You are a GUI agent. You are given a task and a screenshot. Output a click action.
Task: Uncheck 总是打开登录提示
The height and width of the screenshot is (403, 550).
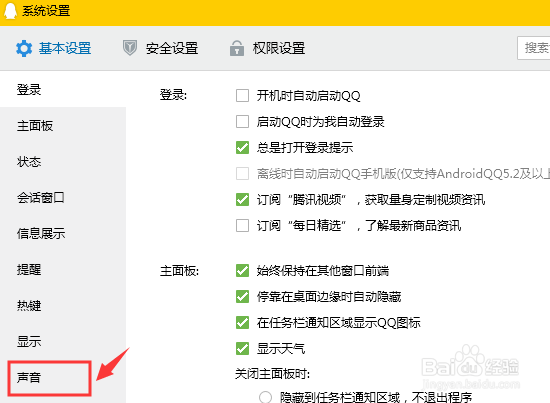tap(242, 148)
